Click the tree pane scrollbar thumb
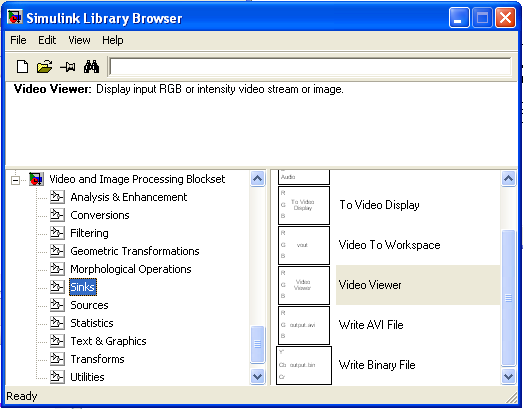 [x=257, y=344]
